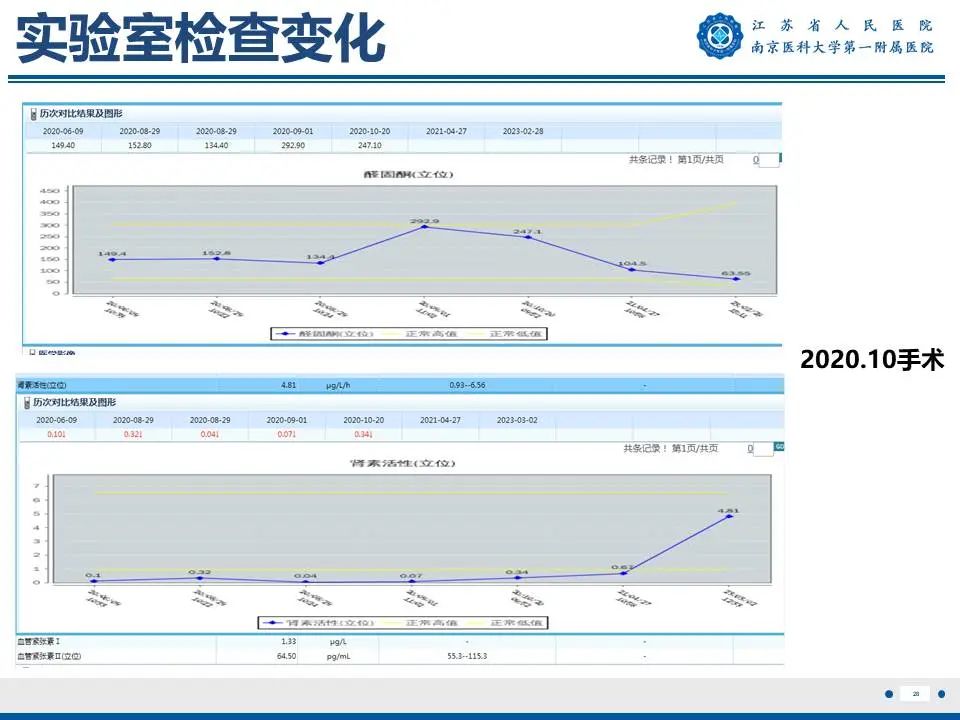Image resolution: width=960 pixels, height=720 pixels.
Task: Click the left slide navigation dot
Action: coord(889,694)
